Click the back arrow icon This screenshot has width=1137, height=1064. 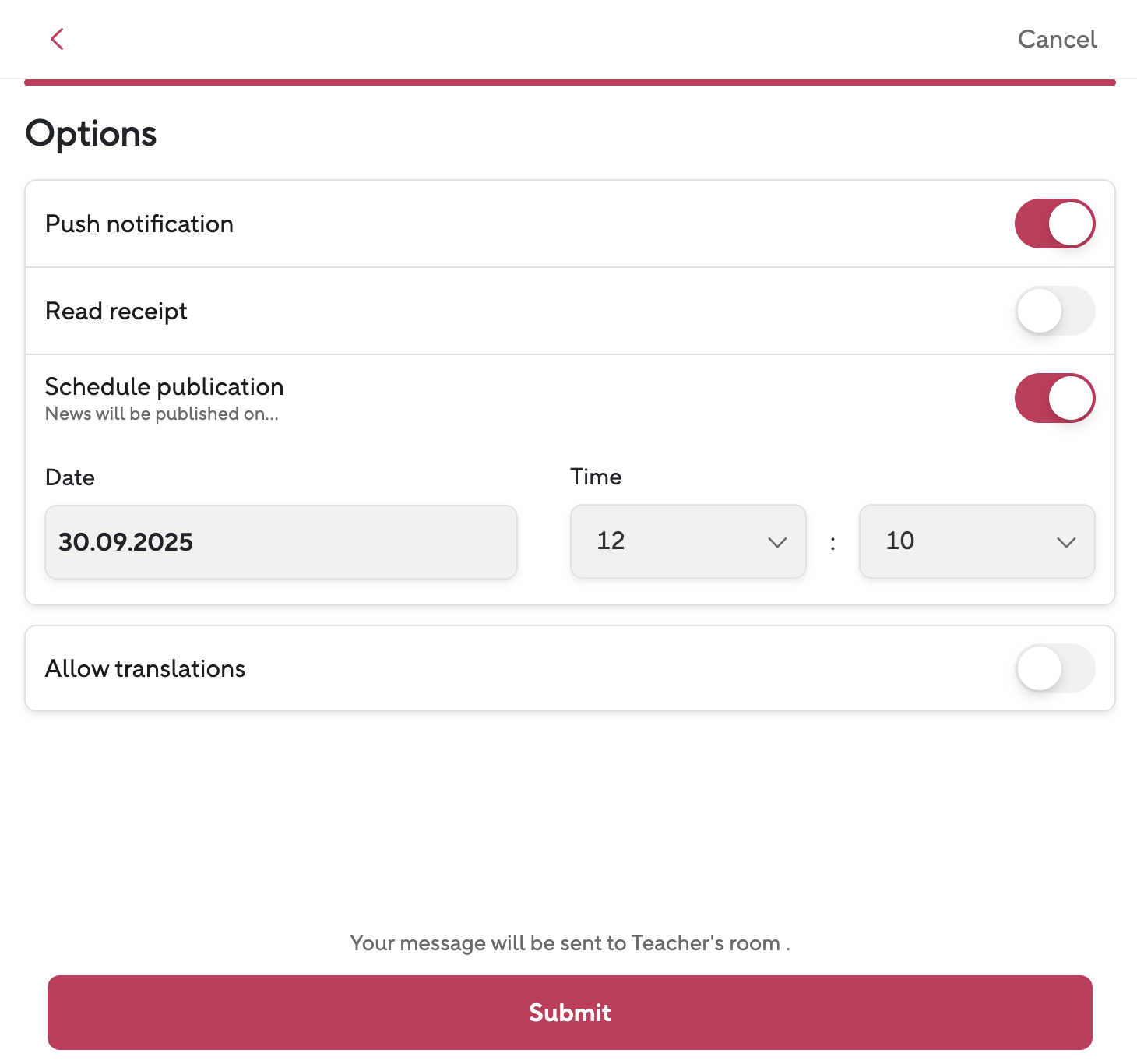coord(57,39)
